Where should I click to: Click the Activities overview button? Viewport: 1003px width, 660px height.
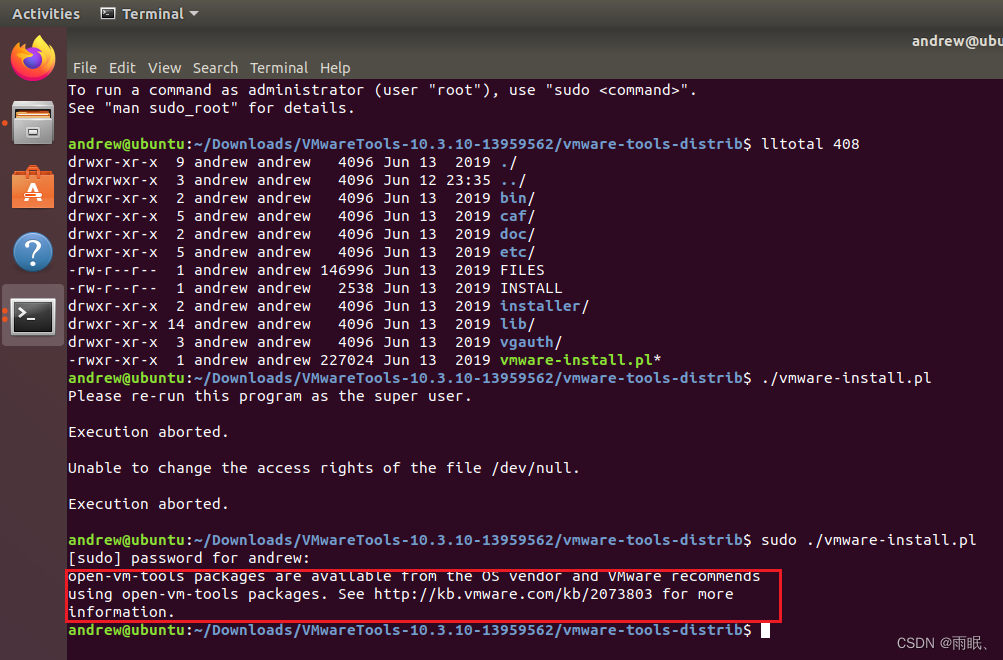[x=46, y=13]
